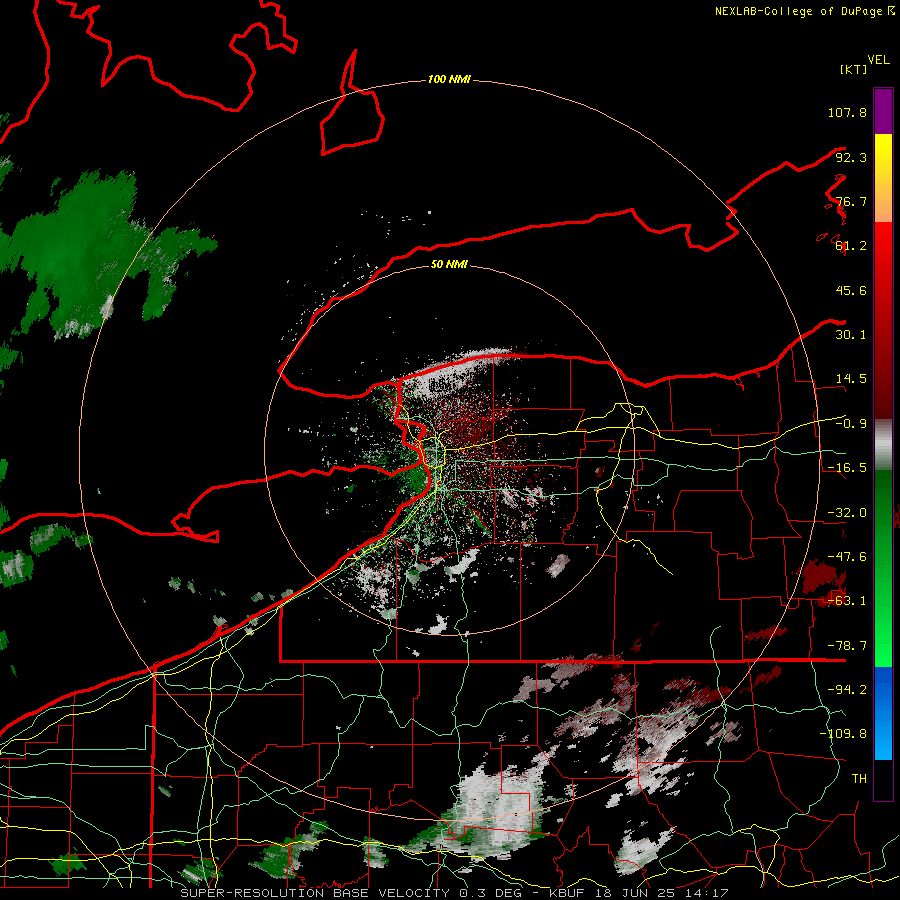
Task: Click the -32.0 velocity scale value
Action: (847, 513)
